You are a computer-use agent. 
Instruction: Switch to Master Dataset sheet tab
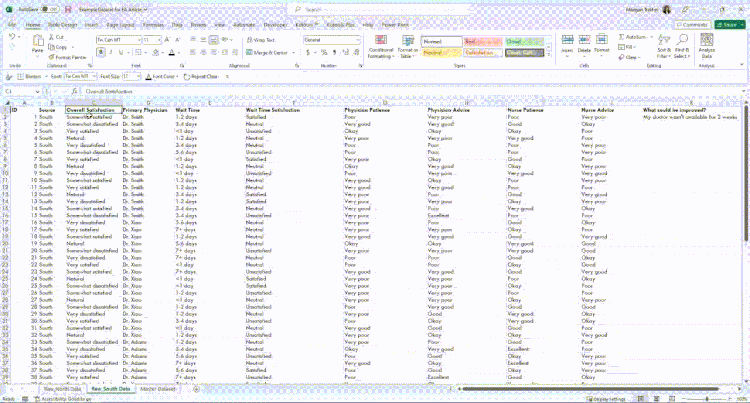pyautogui.click(x=157, y=389)
